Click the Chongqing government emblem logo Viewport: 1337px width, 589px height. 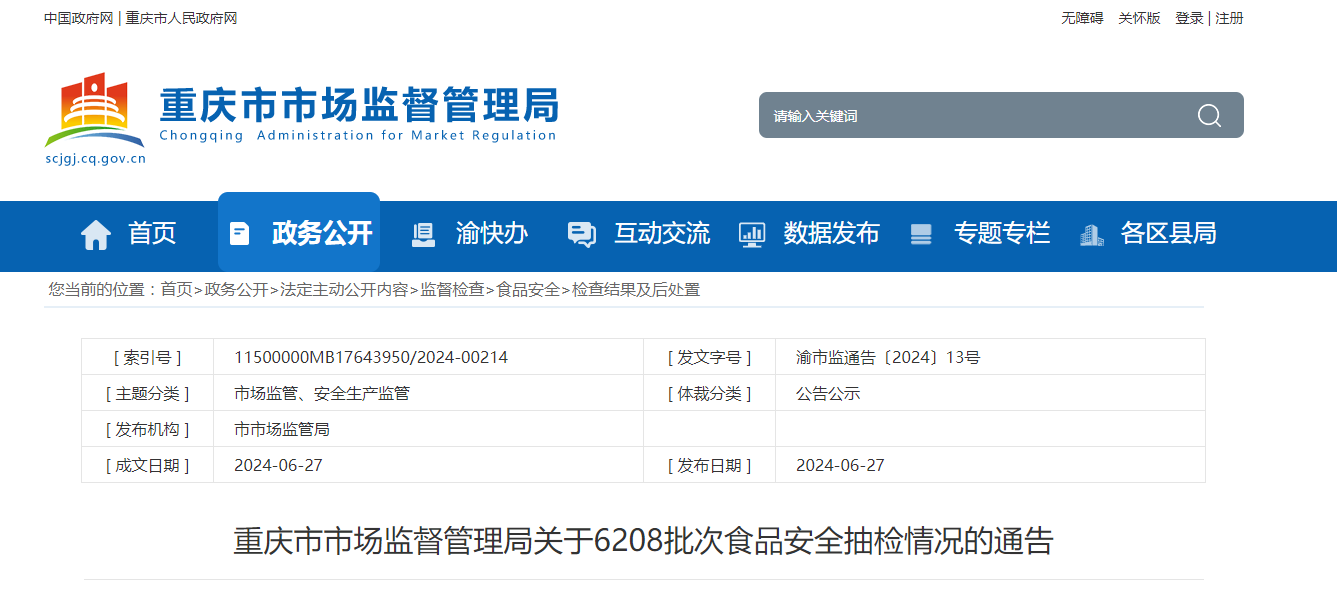pos(95,110)
